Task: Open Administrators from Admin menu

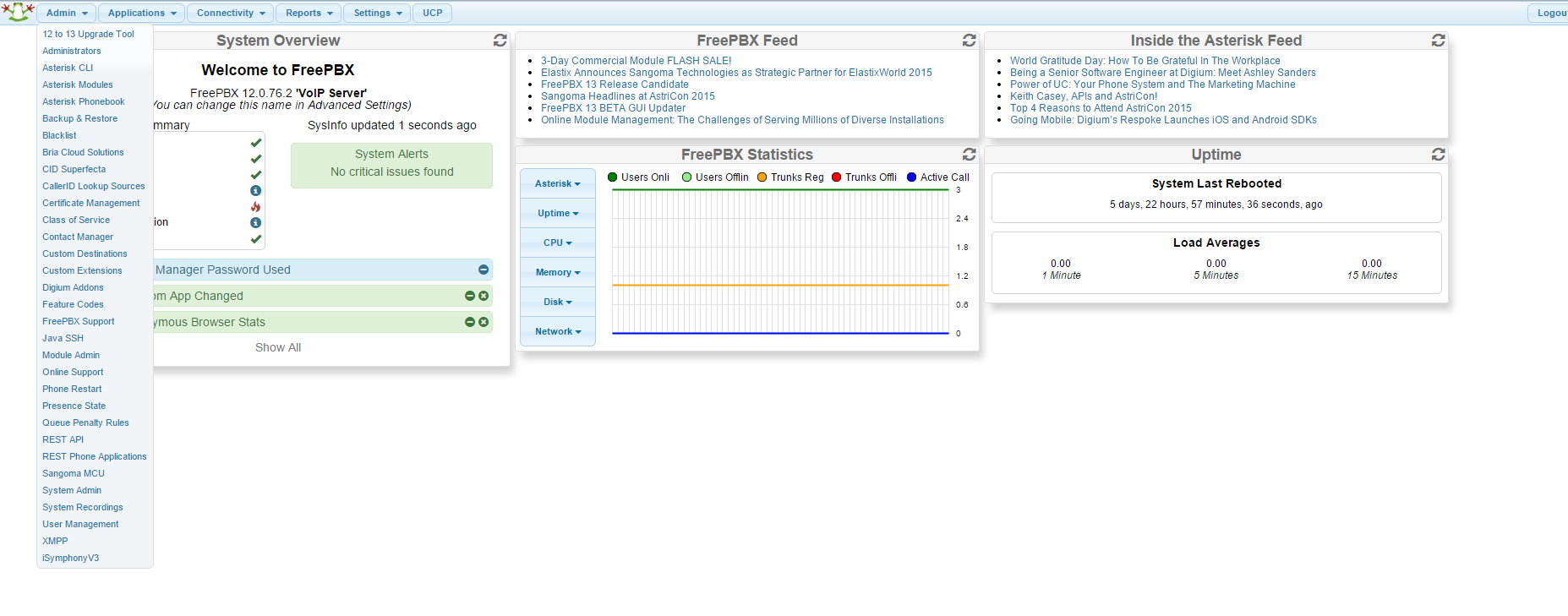Action: point(72,51)
